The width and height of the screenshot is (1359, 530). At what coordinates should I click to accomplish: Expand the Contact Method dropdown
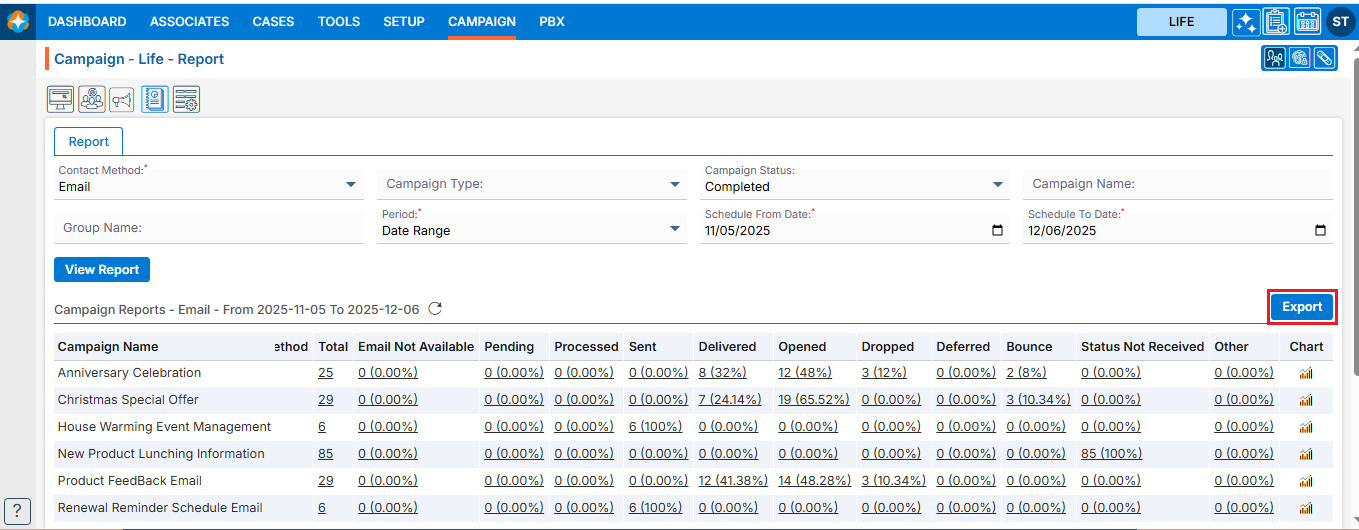[351, 185]
